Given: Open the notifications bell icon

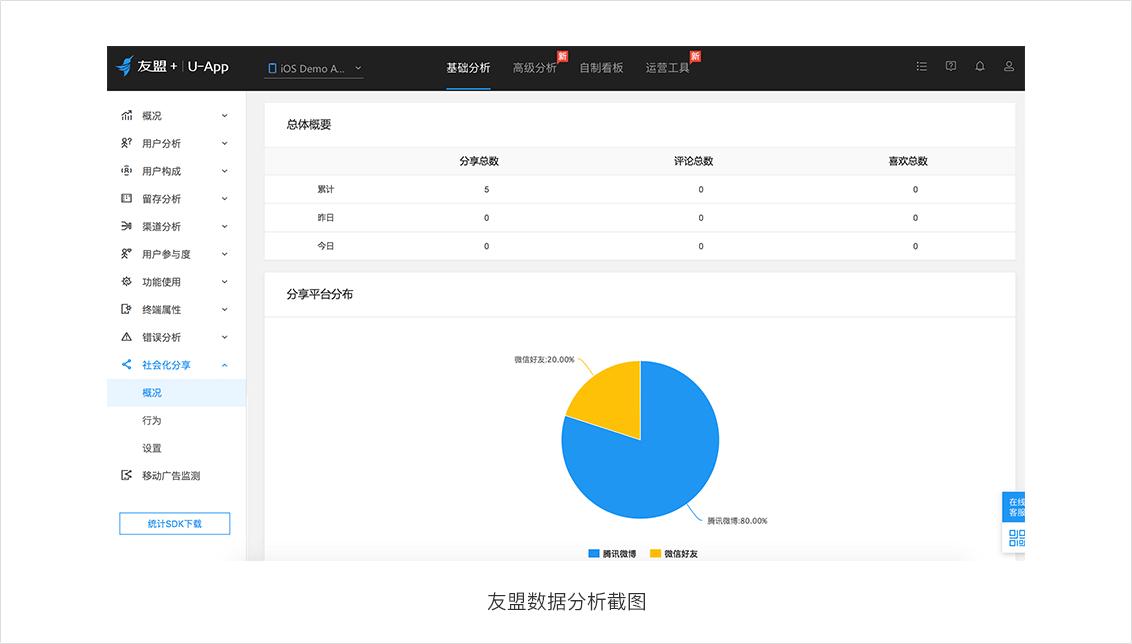Looking at the screenshot, I should coord(979,66).
